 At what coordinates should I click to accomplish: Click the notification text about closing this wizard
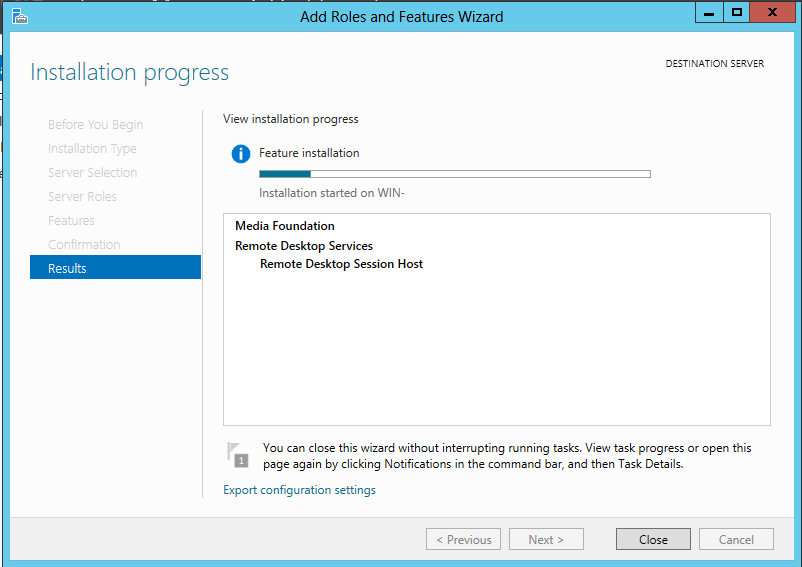click(507, 456)
